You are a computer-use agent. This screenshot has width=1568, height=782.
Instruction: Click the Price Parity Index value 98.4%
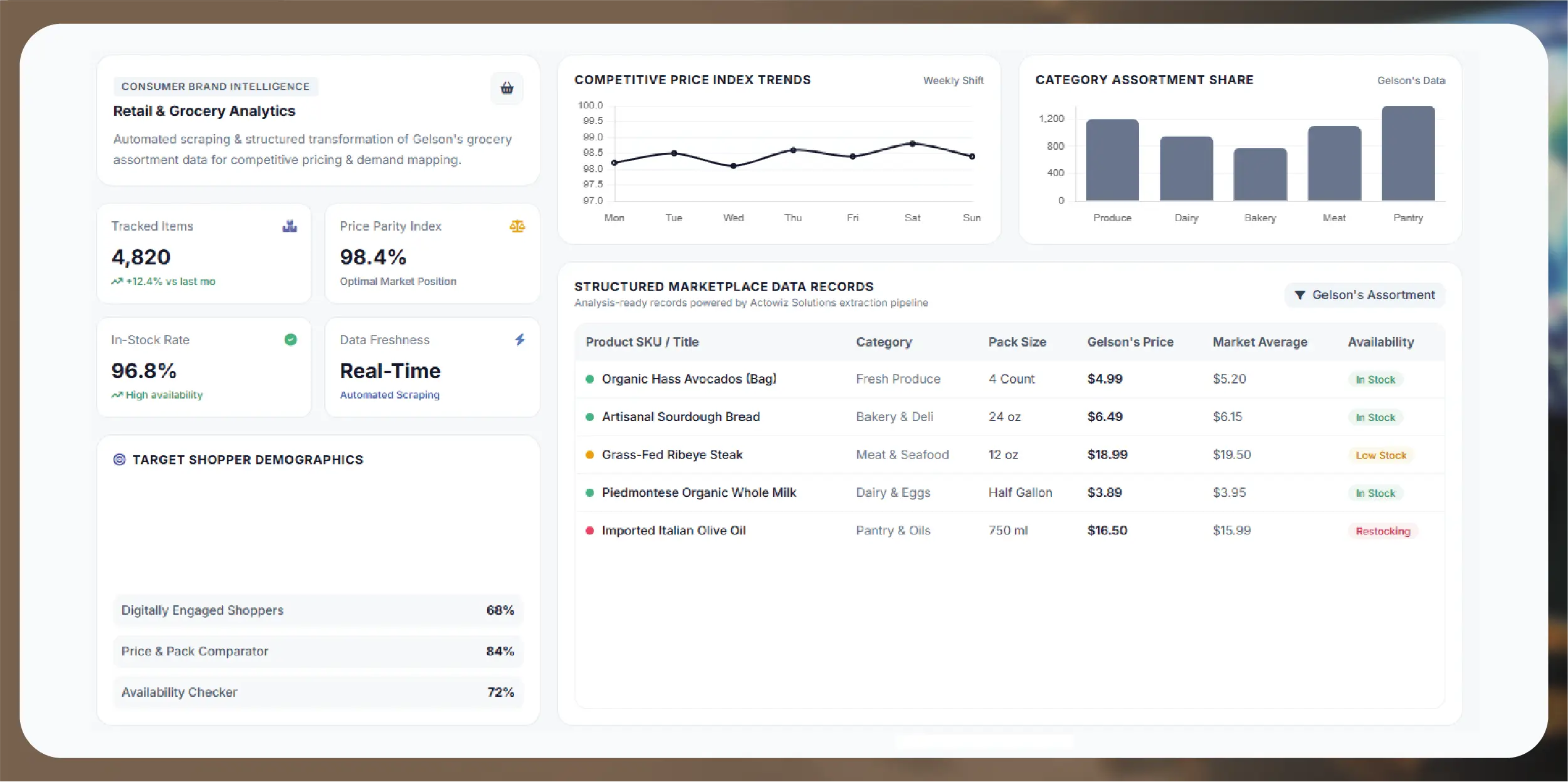[x=373, y=257]
